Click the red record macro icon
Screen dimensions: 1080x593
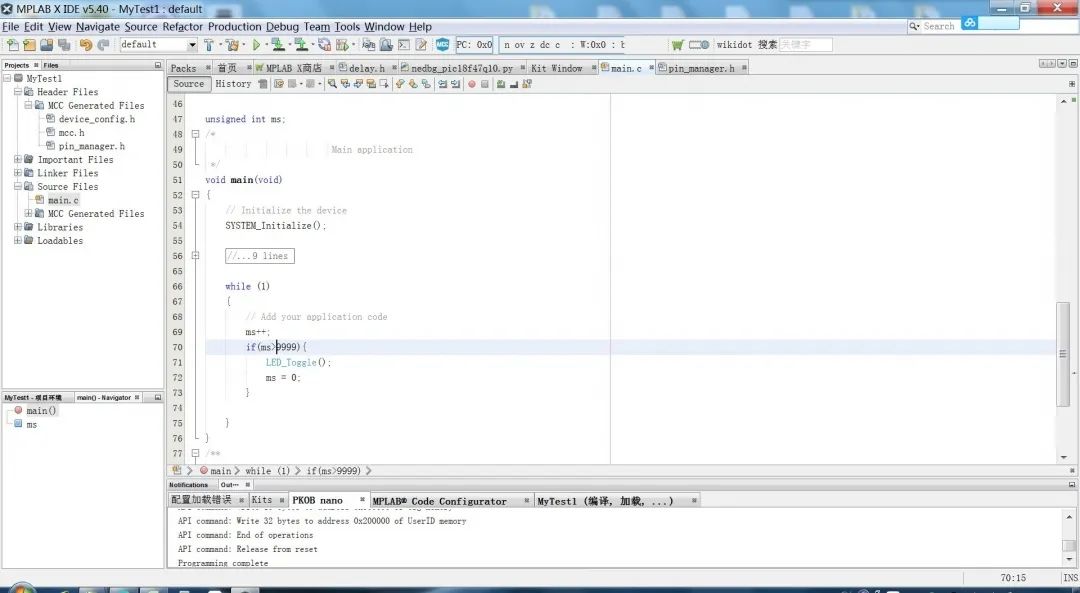click(x=471, y=84)
